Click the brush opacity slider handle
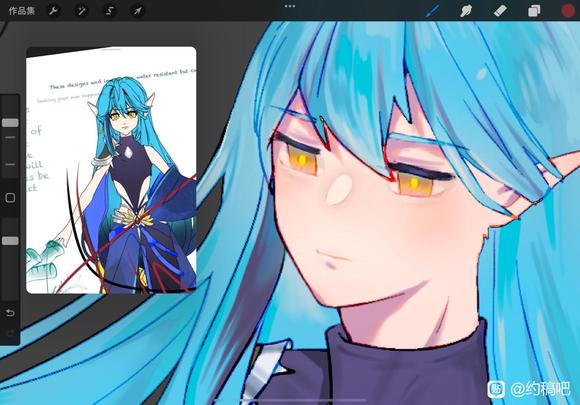580x405 pixels. [10, 241]
